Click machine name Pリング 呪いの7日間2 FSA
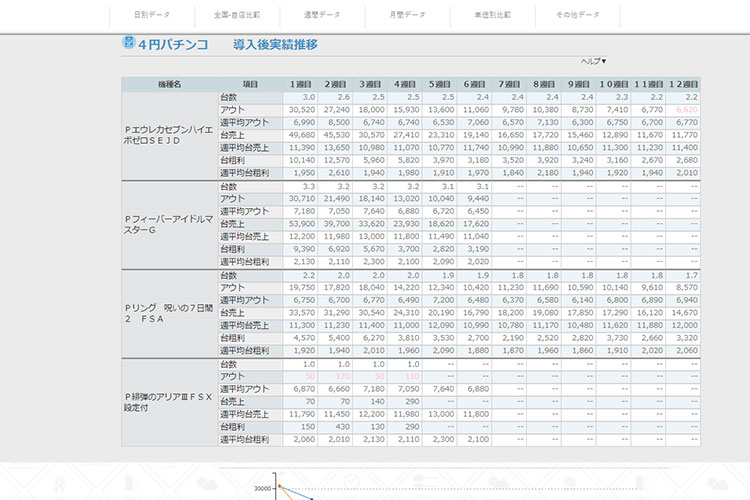The image size is (750, 500). (x=168, y=313)
